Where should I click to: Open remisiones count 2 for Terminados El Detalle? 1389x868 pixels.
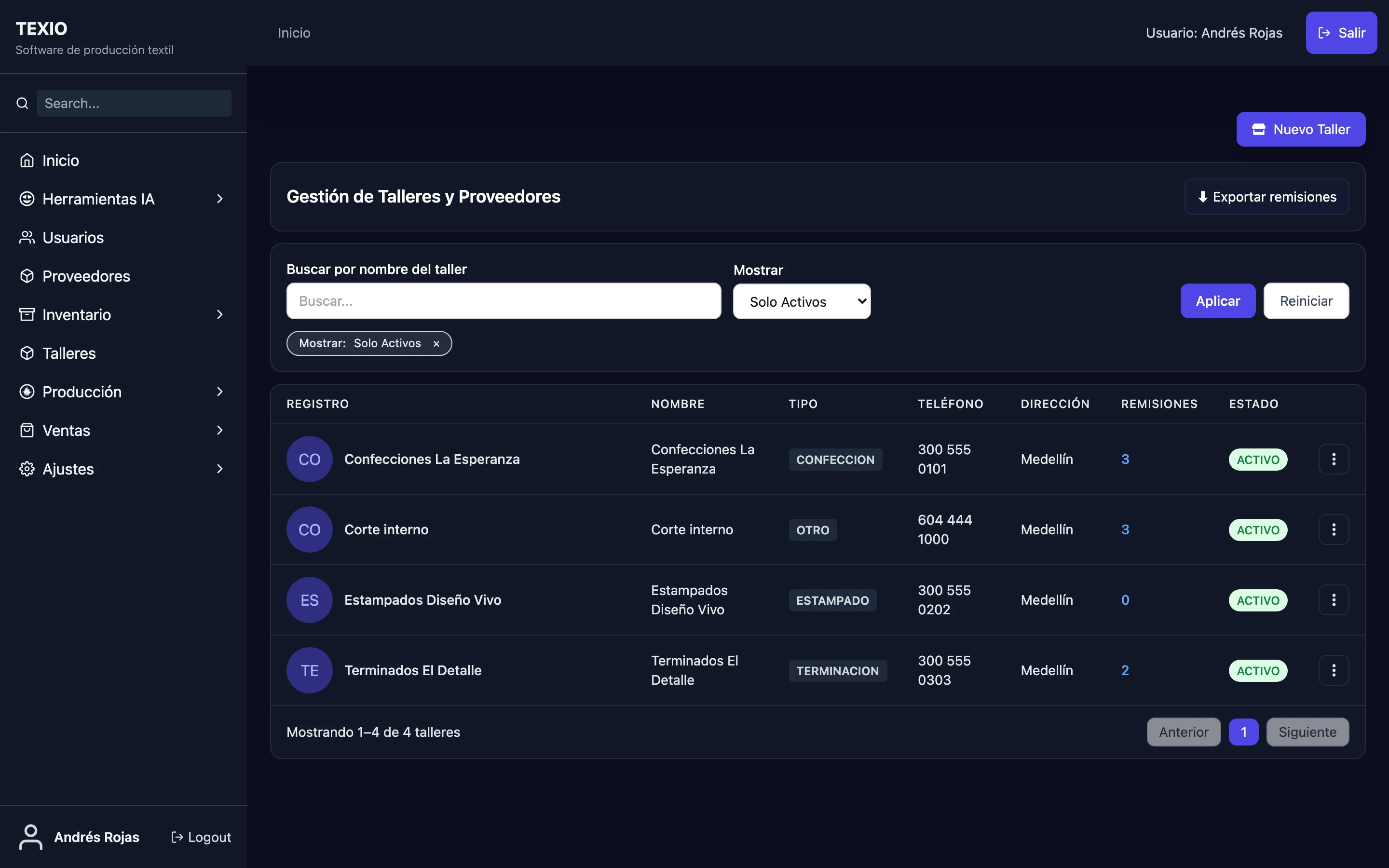1125,670
